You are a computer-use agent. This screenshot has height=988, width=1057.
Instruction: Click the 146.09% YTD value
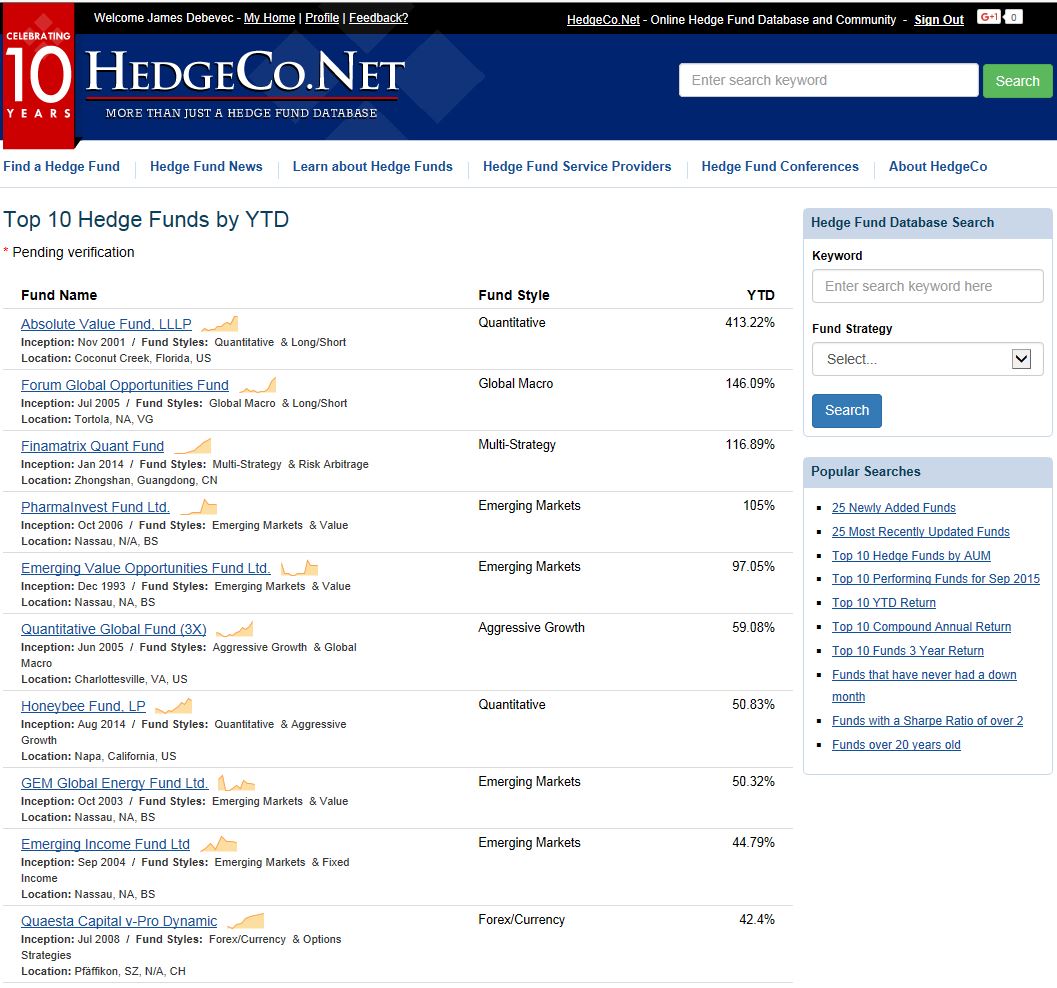[750, 383]
